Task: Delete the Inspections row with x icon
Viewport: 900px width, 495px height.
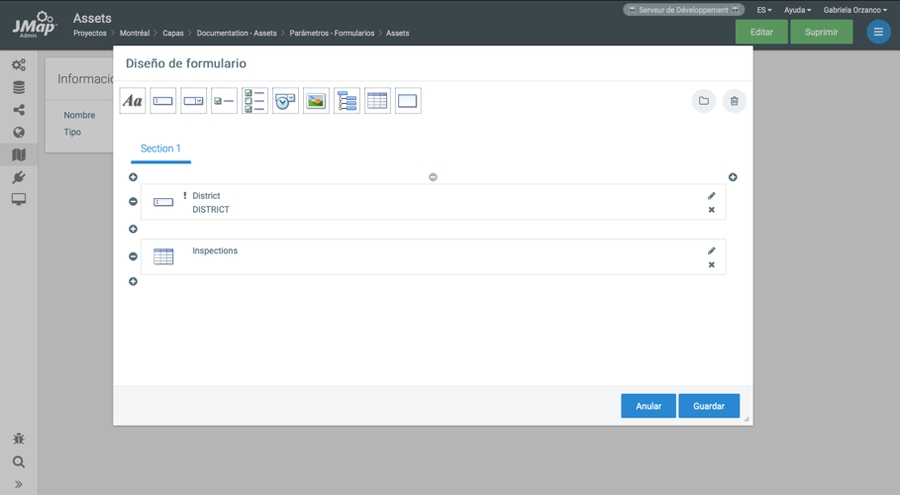Action: tap(712, 265)
